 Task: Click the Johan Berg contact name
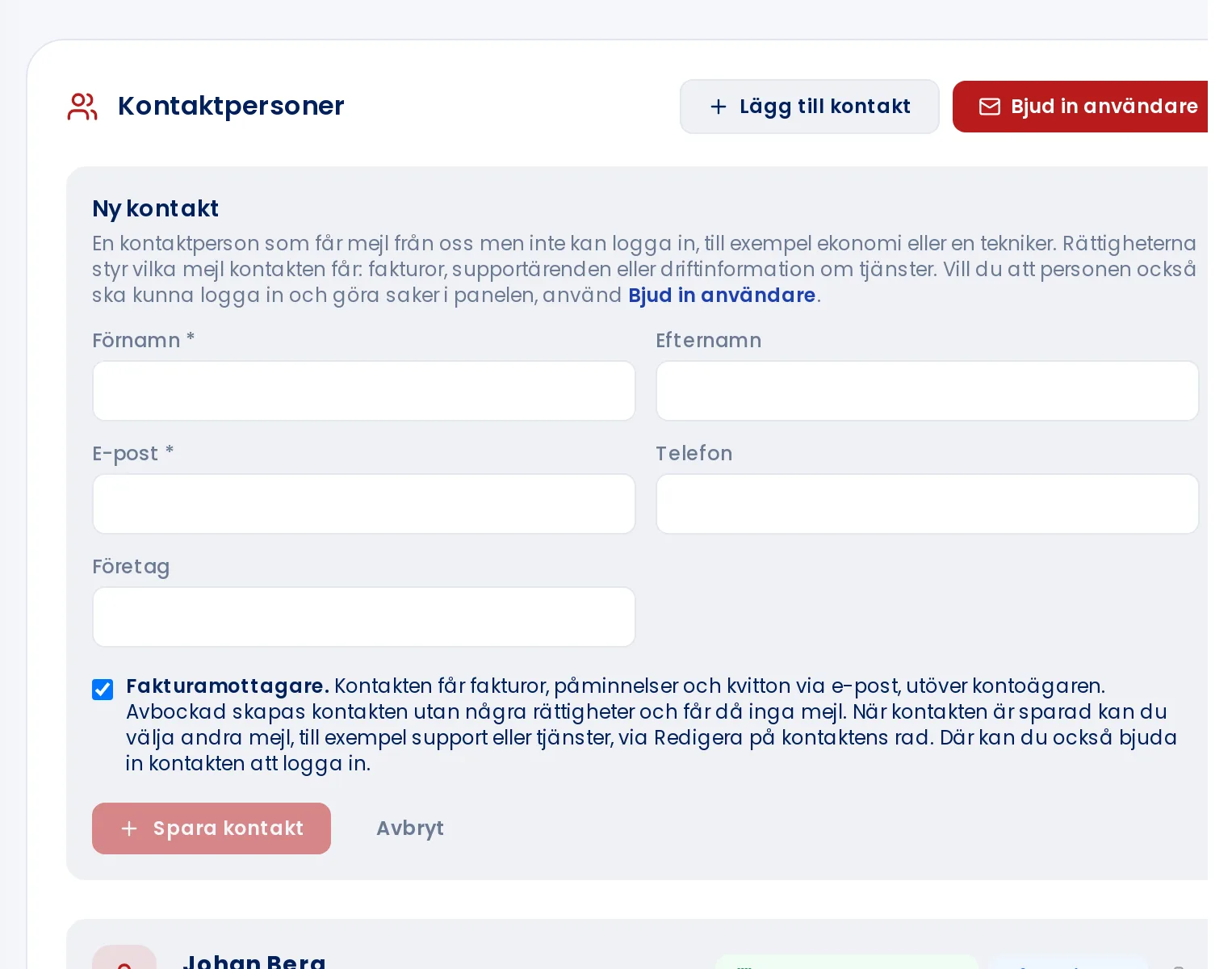click(254, 961)
